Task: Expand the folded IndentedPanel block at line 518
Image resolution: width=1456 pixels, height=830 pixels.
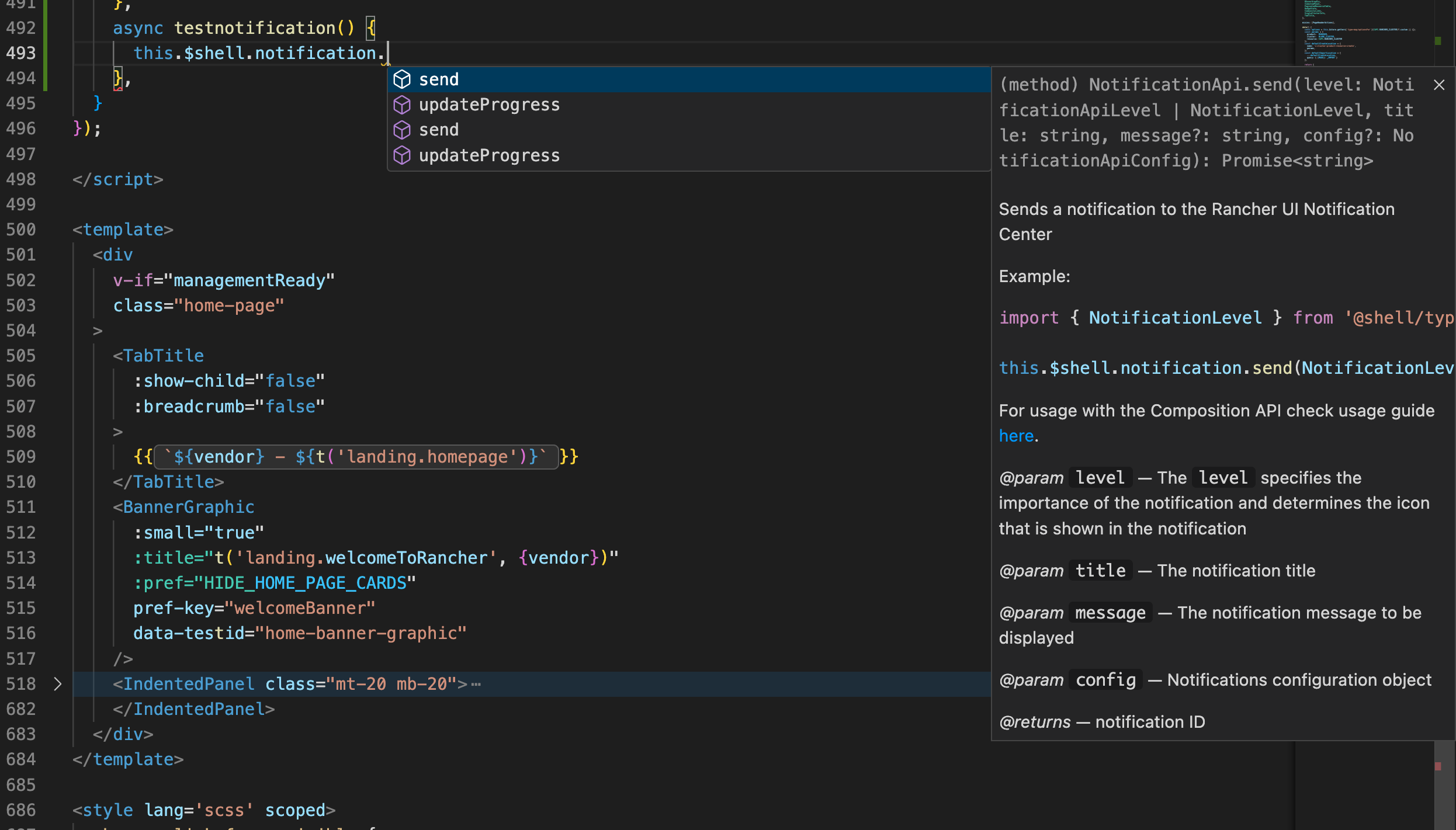Action: pos(57,683)
